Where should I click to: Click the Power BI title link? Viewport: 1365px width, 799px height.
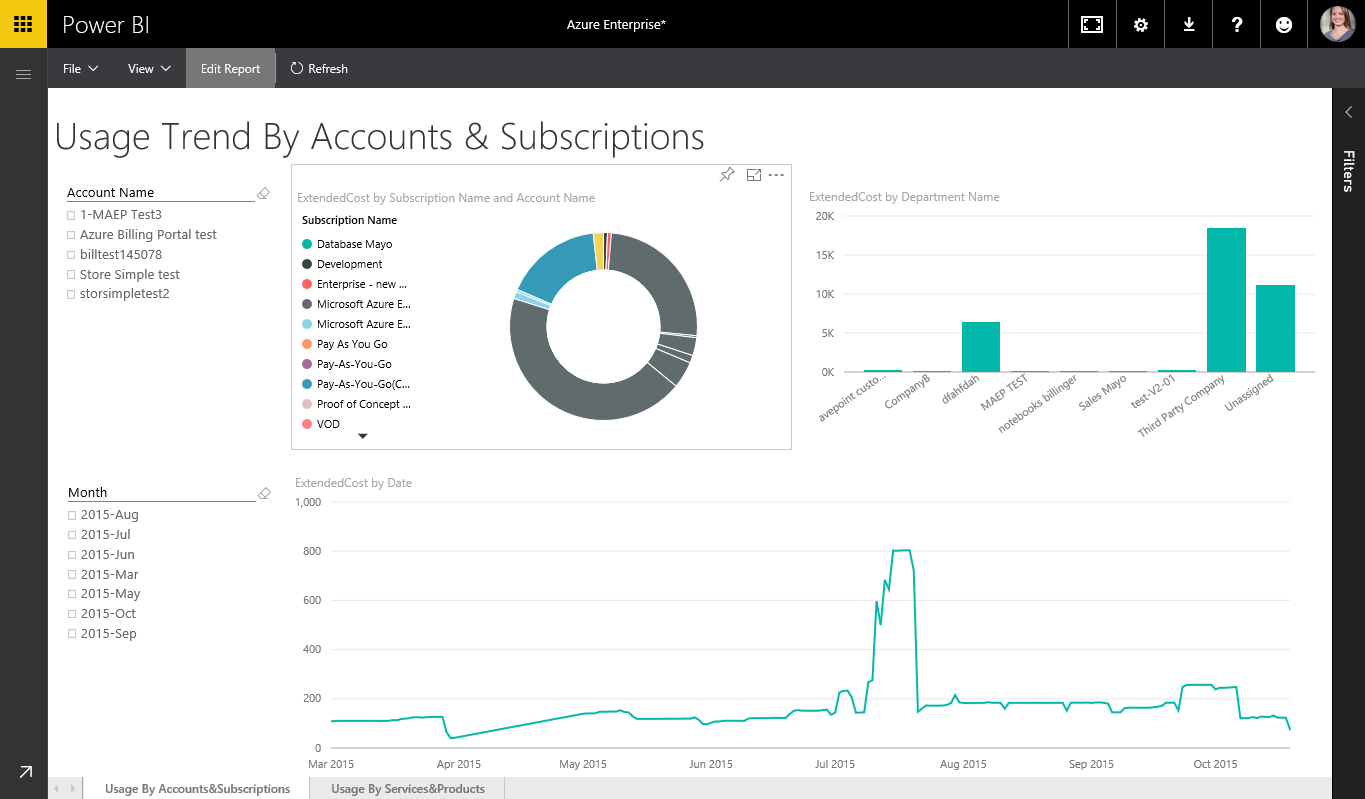[106, 24]
